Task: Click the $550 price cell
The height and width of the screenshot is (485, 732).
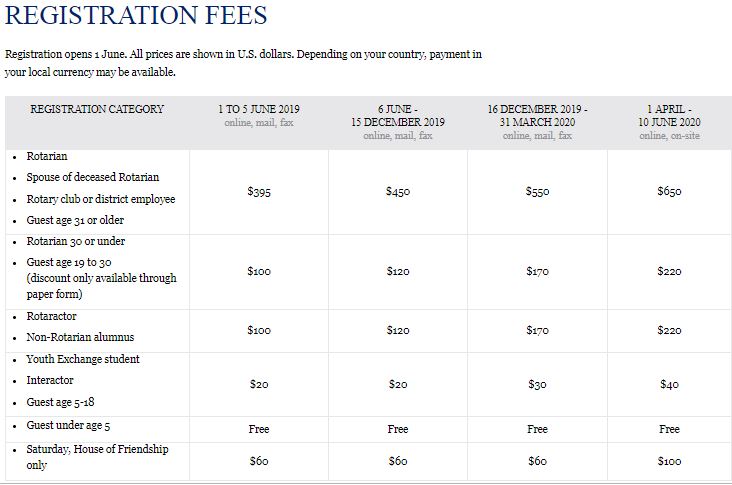Action: tap(537, 191)
